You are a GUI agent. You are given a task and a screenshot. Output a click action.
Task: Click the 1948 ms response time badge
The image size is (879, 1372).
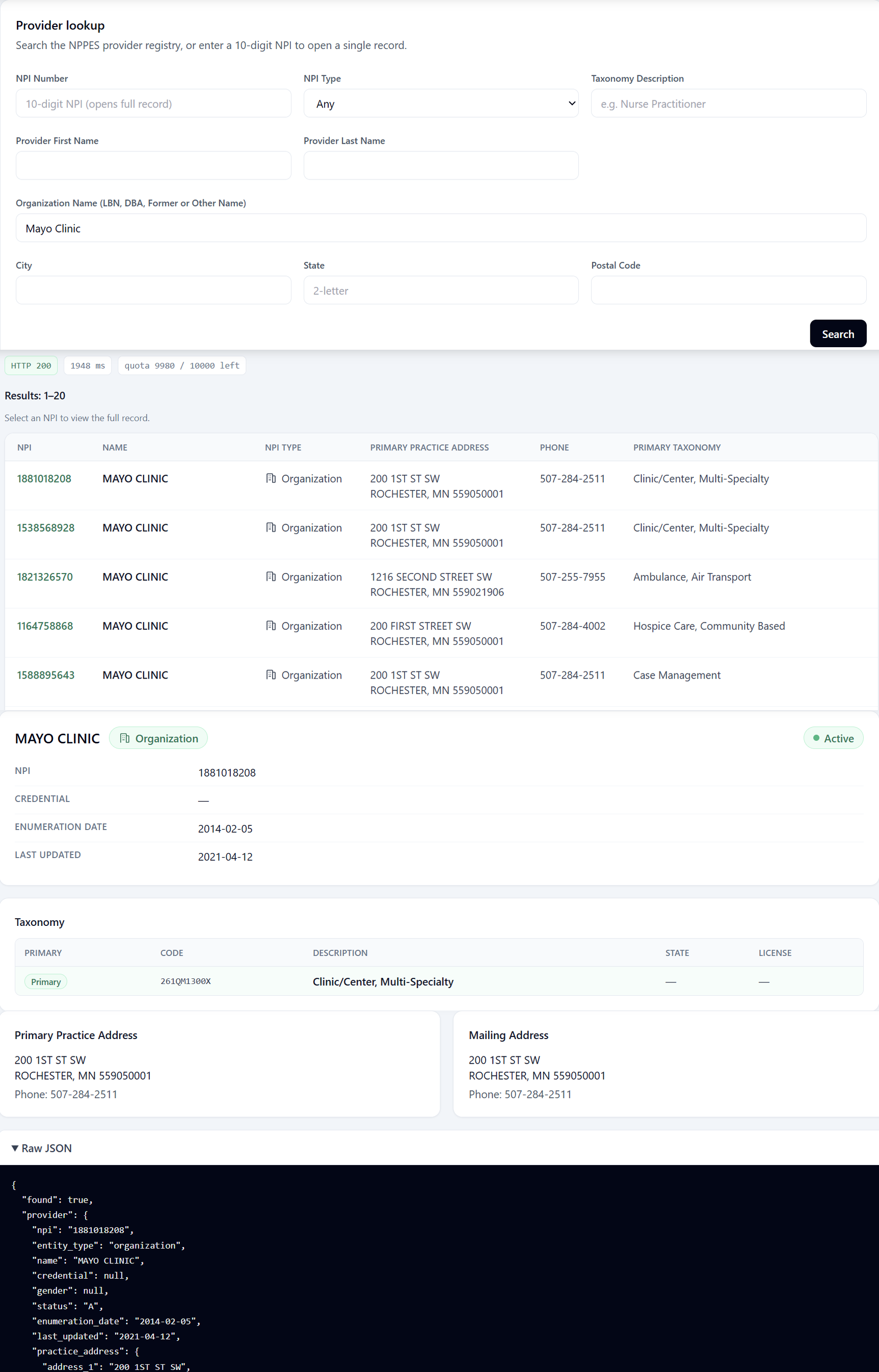(87, 366)
